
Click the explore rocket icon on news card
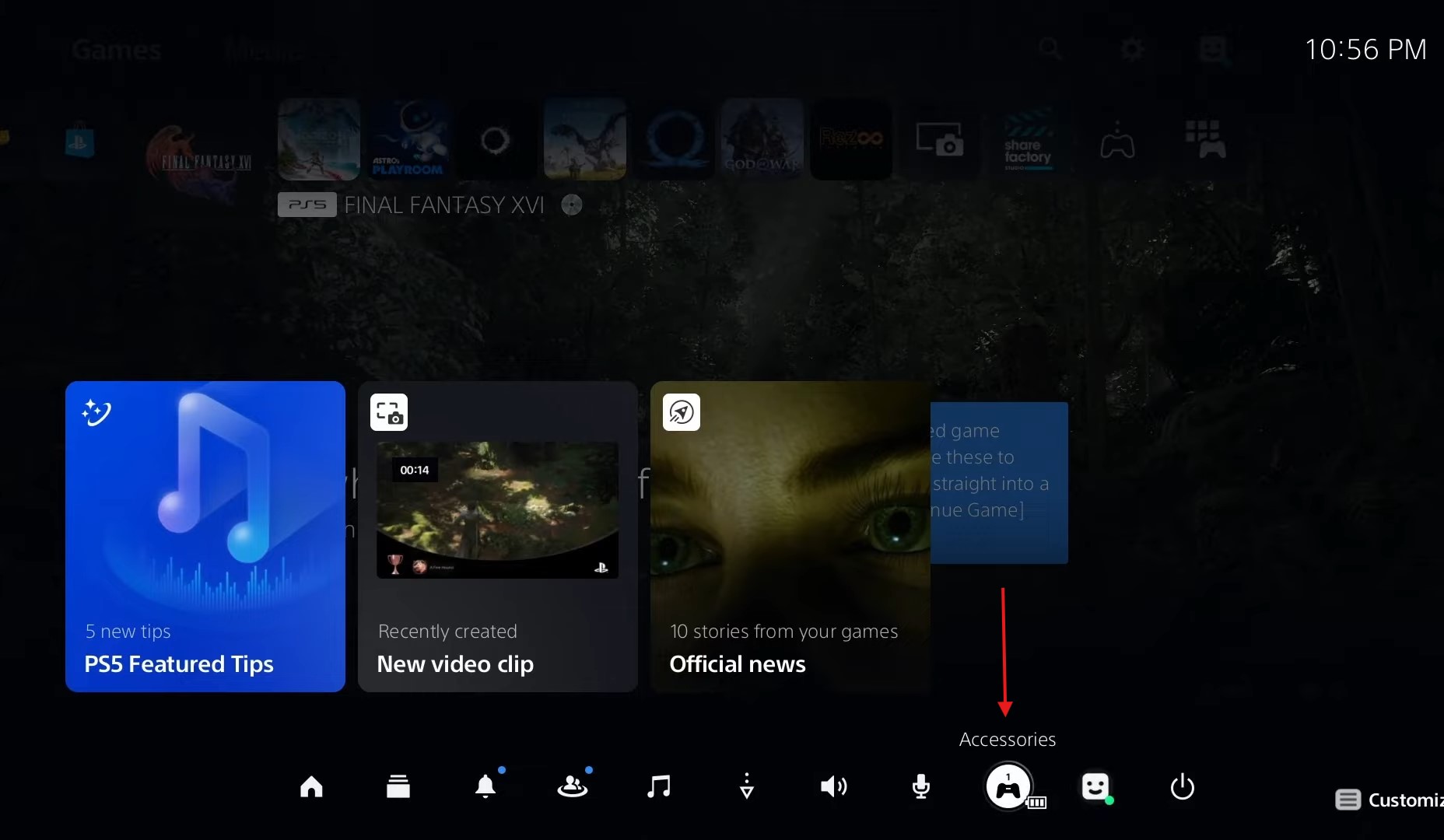click(x=682, y=412)
